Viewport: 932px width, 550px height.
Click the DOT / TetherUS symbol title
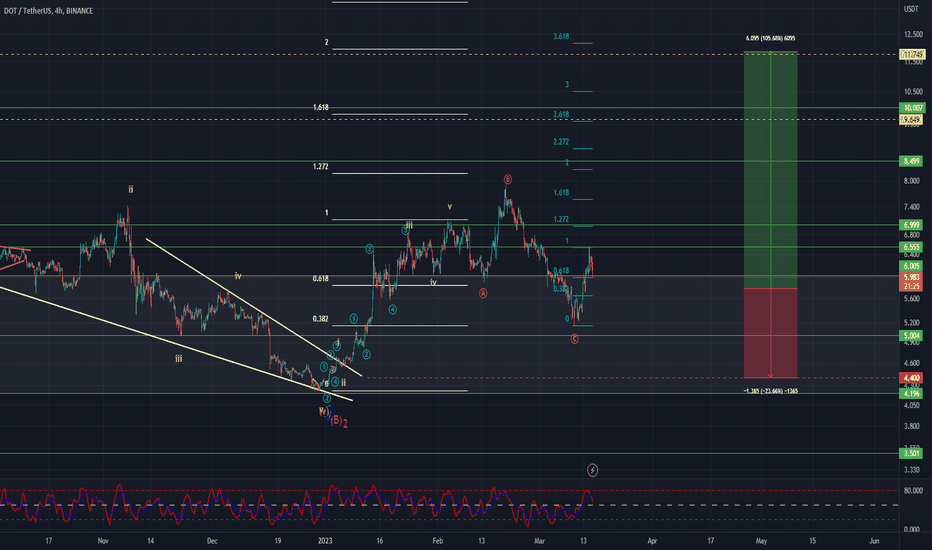click(x=48, y=11)
